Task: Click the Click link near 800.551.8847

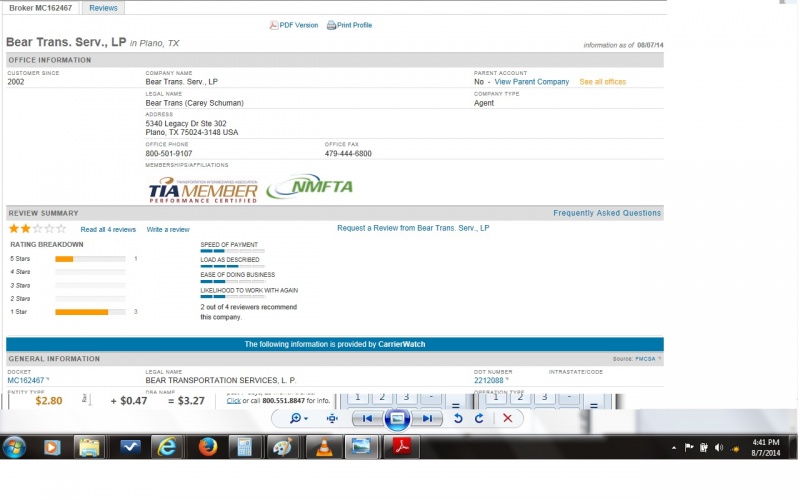Action: point(234,401)
